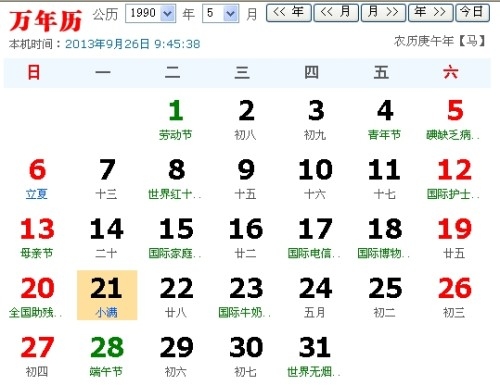
Task: Select May 3 初九
Action: (x=315, y=119)
